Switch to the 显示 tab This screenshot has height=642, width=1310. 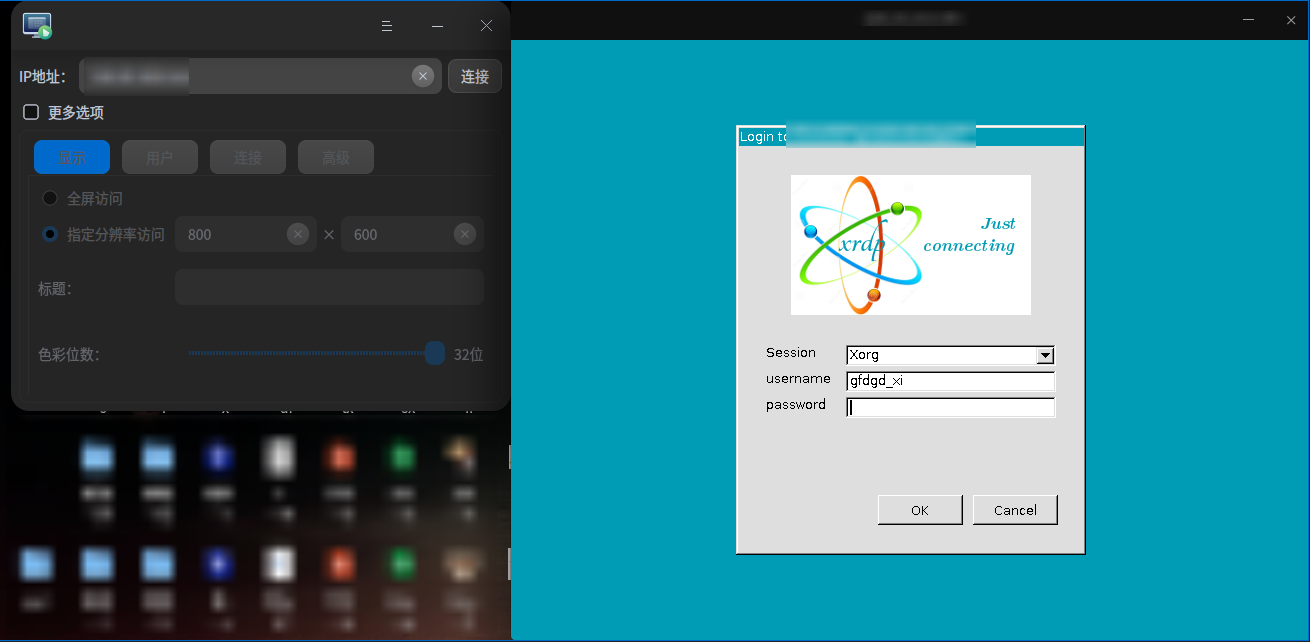point(72,157)
